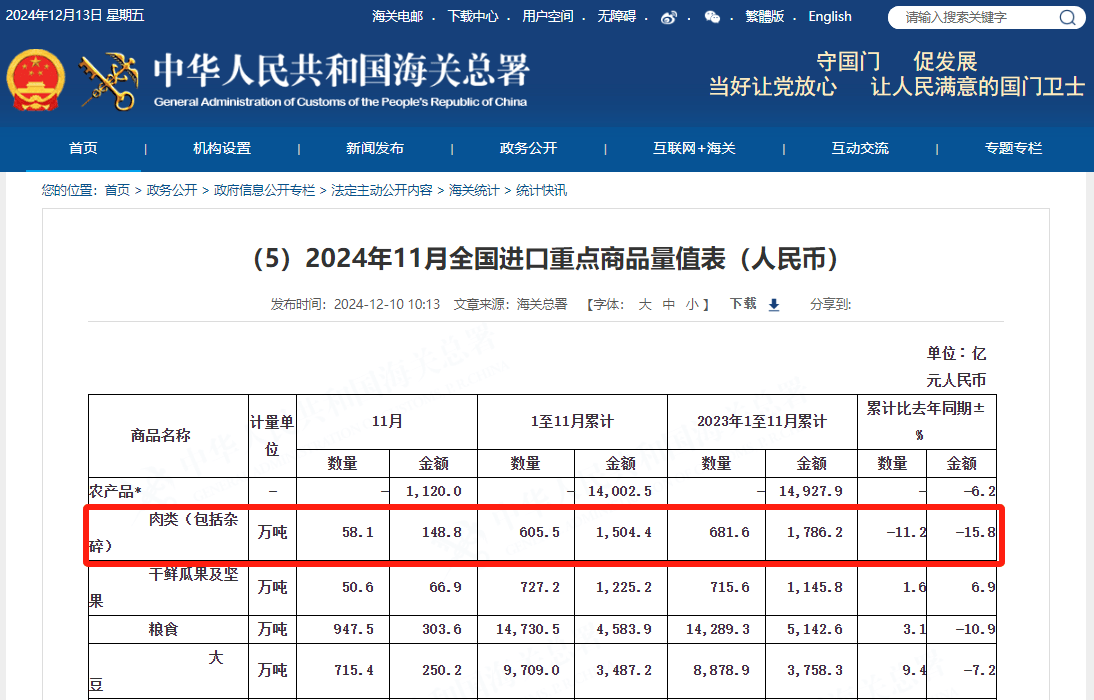Click the WeChat icon in top bar
1094x700 pixels.
[712, 17]
